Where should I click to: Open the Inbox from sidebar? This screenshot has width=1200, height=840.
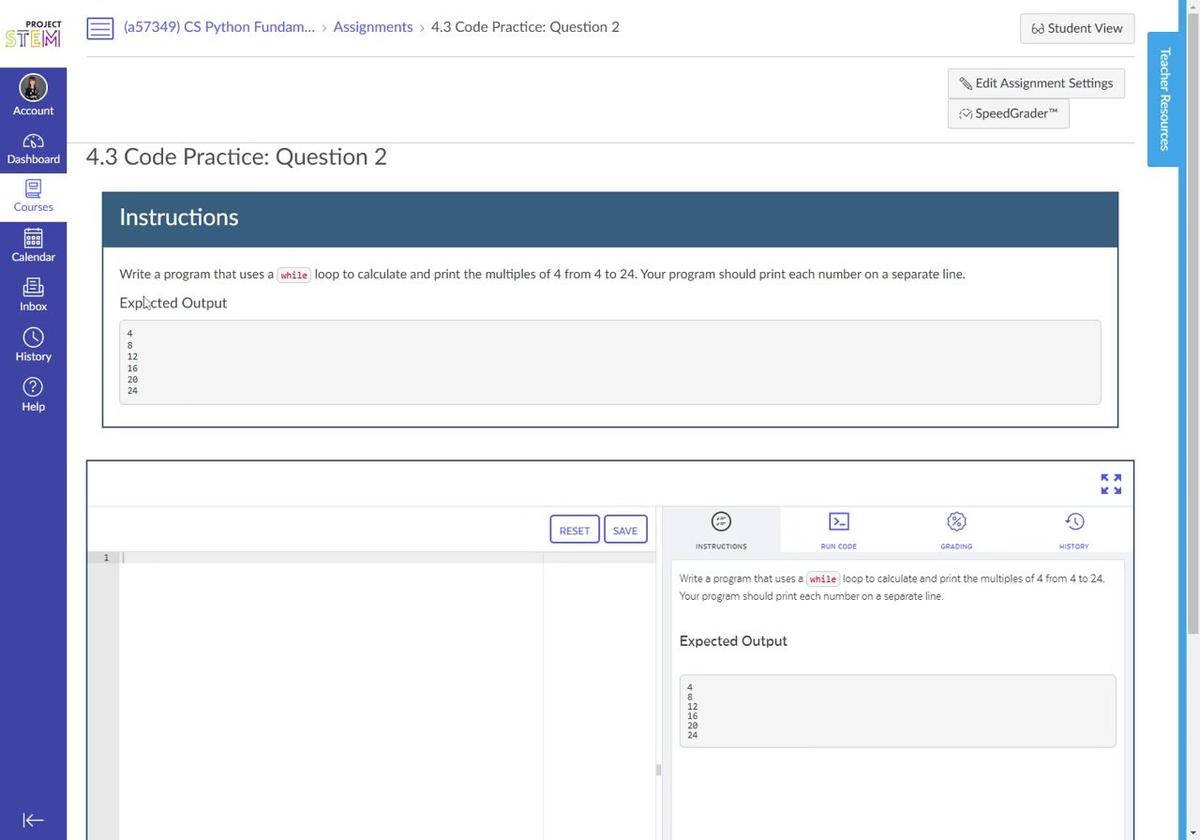(33, 296)
